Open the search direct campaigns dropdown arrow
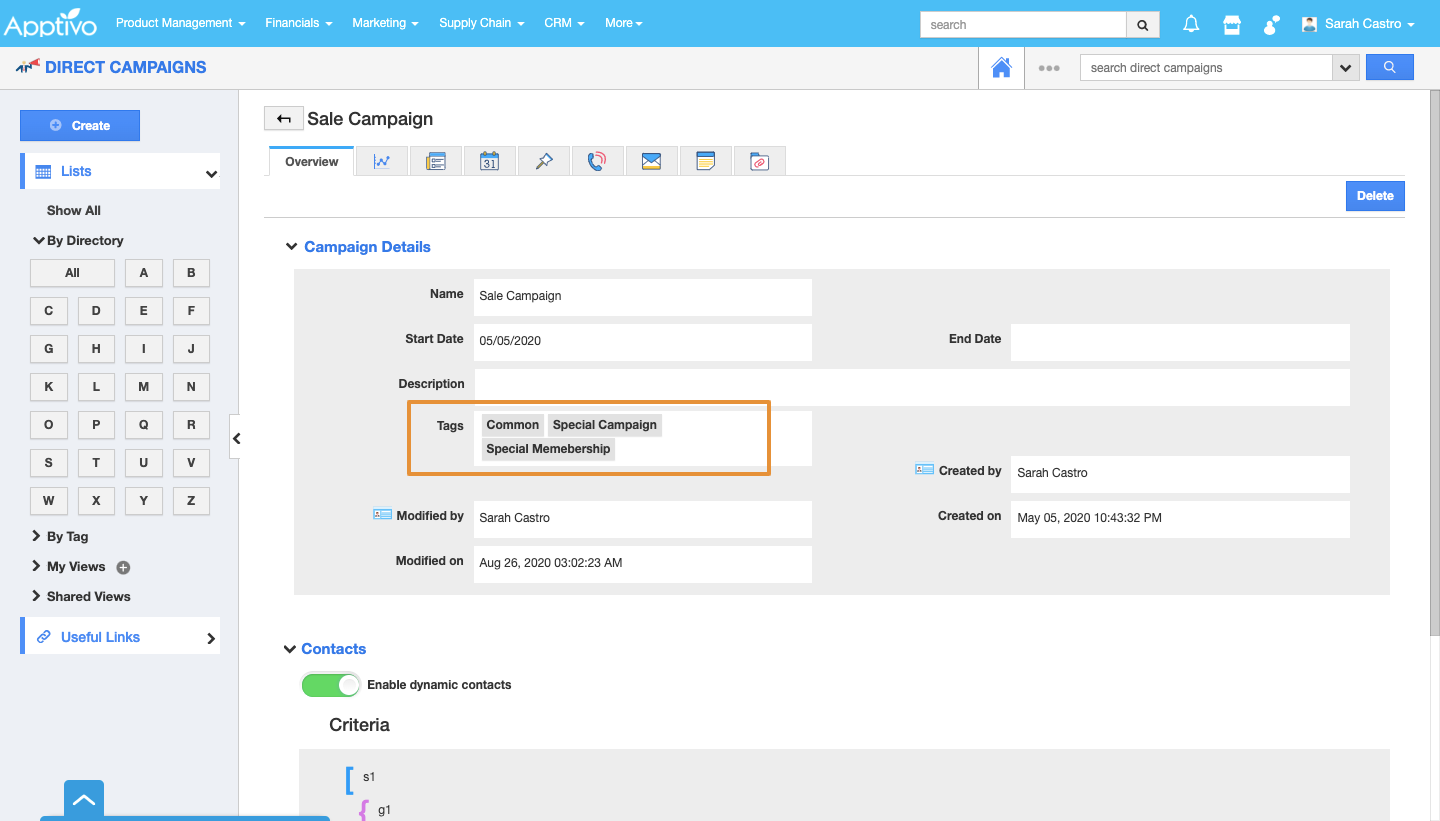The image size is (1440, 821). [x=1345, y=68]
